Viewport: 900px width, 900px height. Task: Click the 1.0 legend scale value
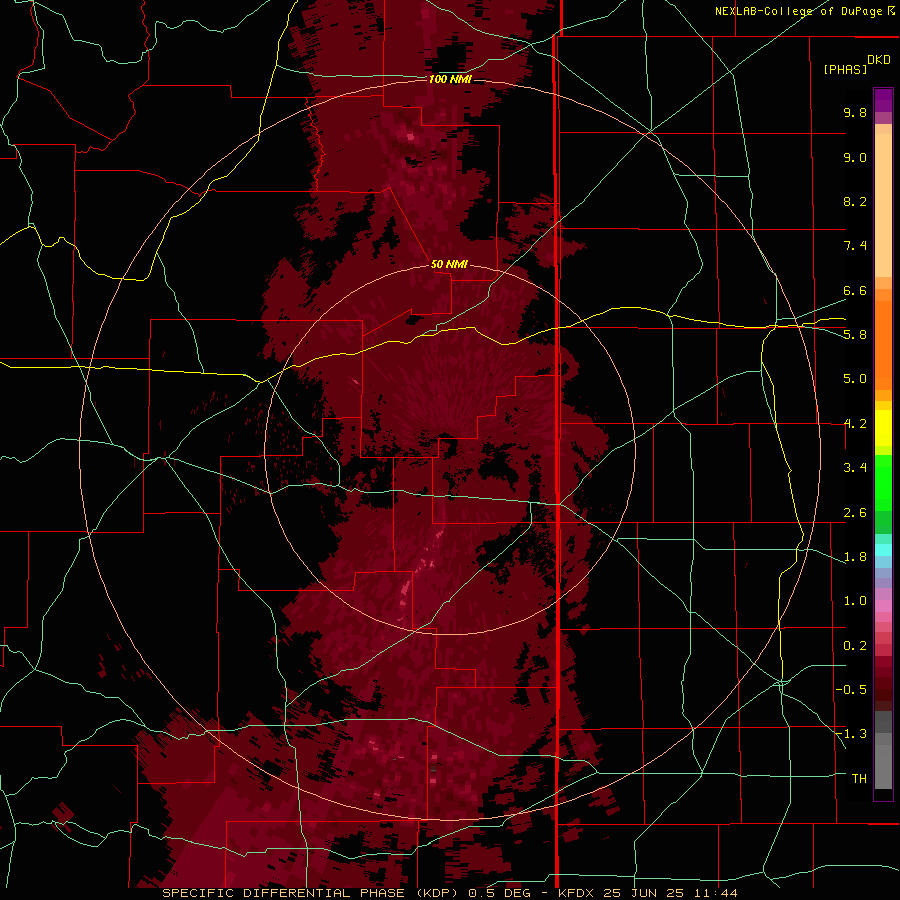pos(855,601)
